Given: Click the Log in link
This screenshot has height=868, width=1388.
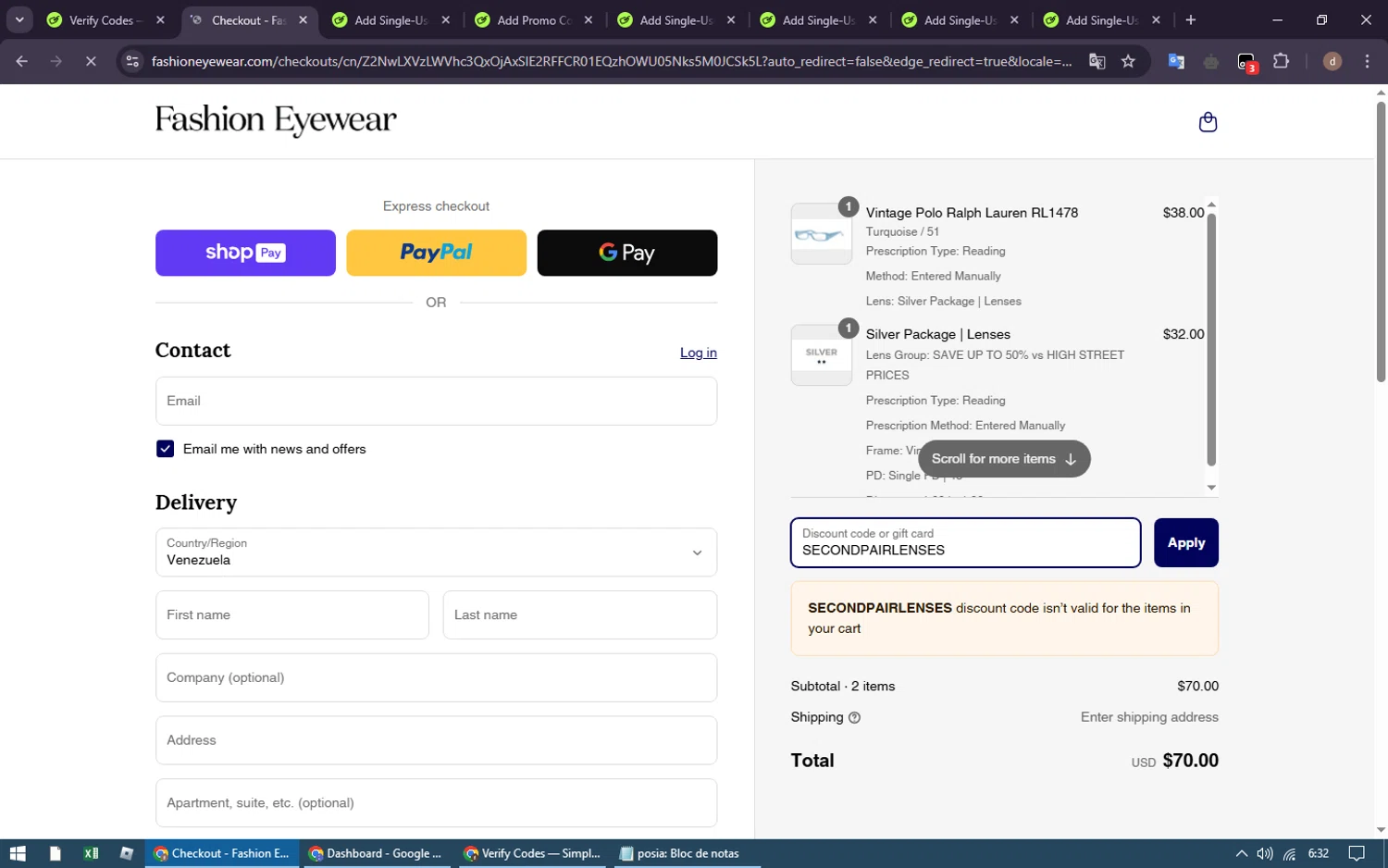Looking at the screenshot, I should [699, 353].
